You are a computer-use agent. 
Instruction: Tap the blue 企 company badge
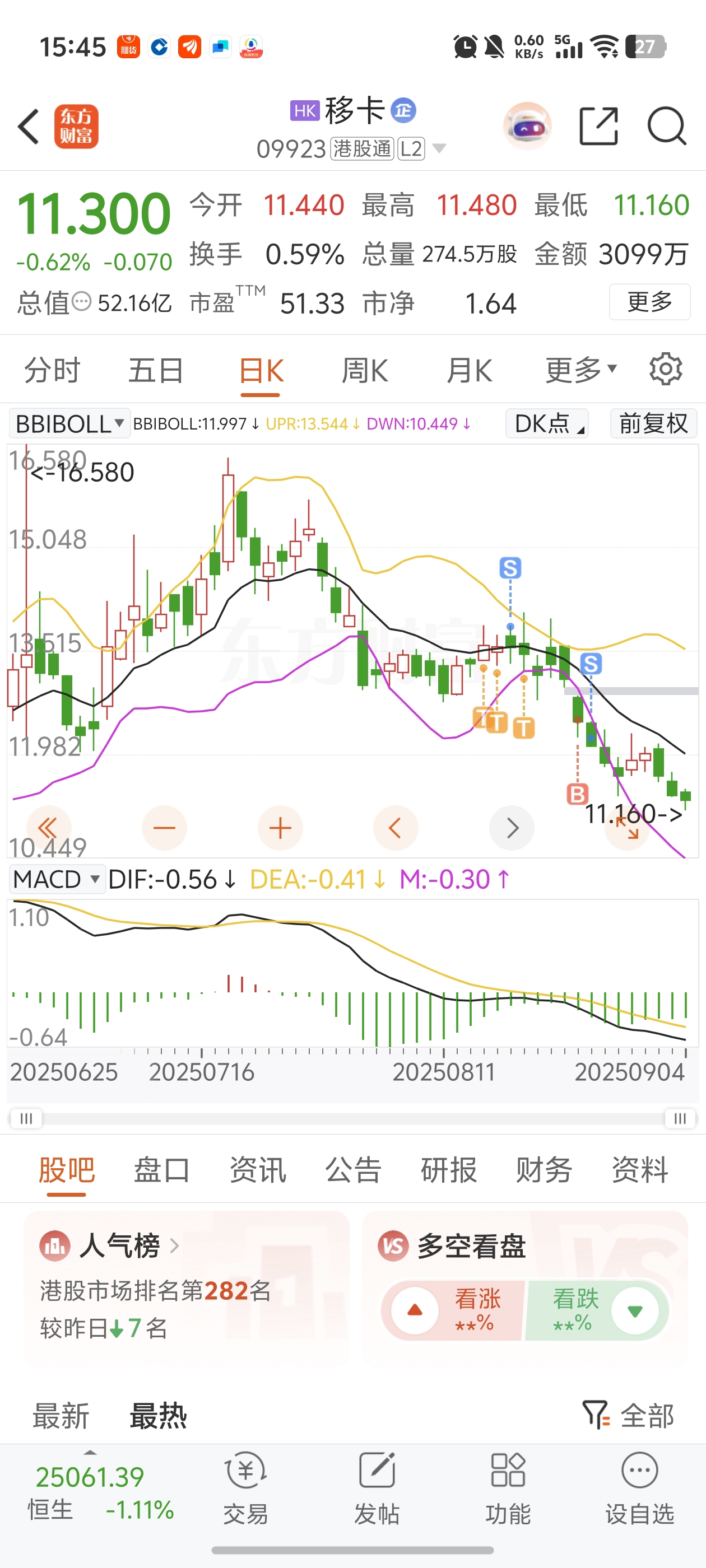(x=403, y=111)
